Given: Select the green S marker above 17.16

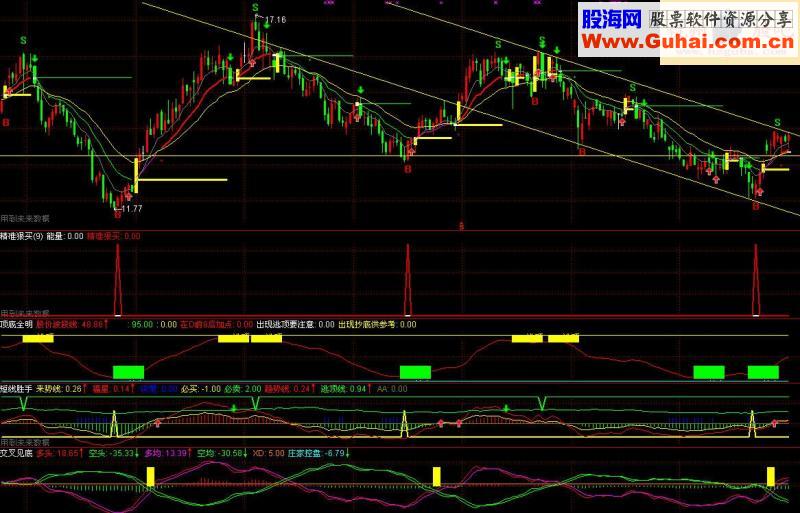Looking at the screenshot, I should click(x=255, y=8).
